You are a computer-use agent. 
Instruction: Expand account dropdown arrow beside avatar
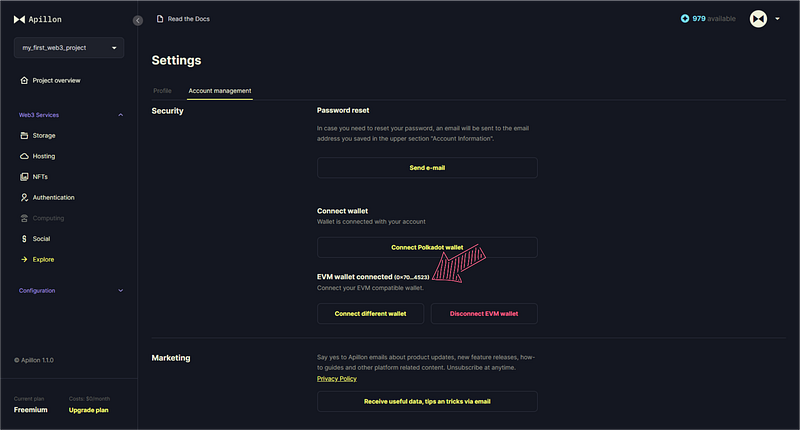point(777,19)
